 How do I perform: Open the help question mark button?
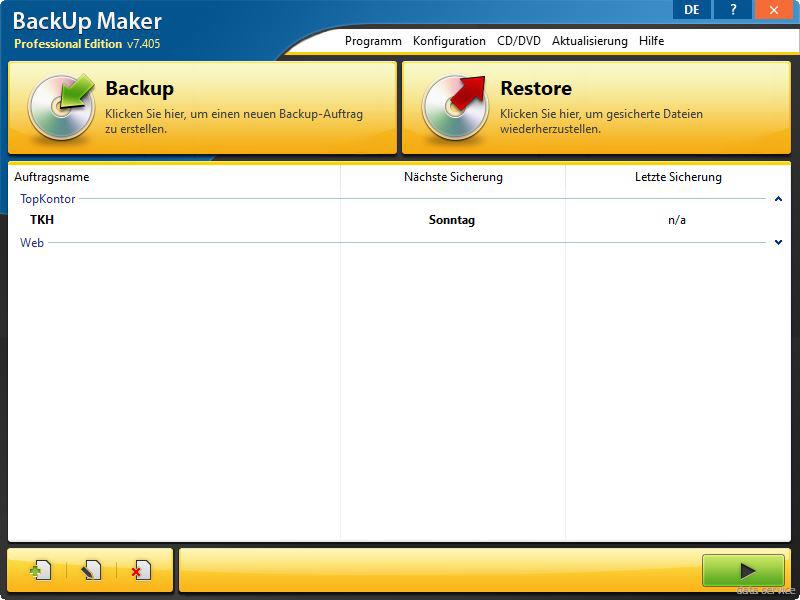point(732,10)
